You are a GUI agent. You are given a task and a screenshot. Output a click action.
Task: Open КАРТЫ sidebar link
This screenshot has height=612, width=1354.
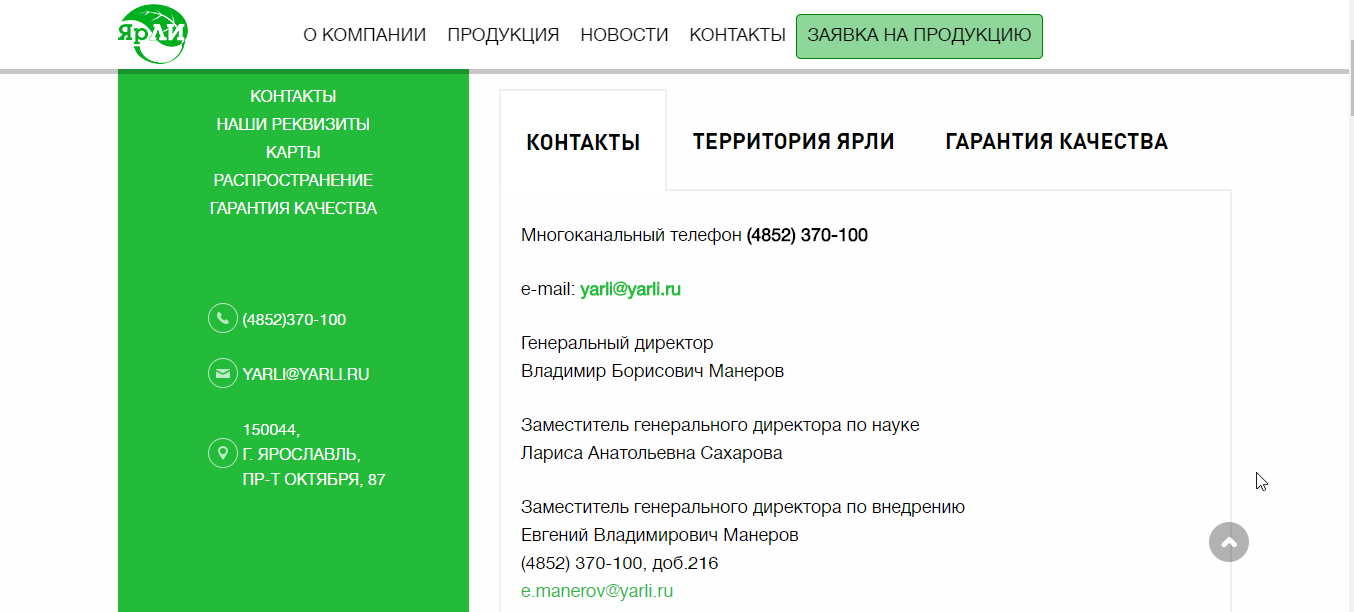point(292,152)
